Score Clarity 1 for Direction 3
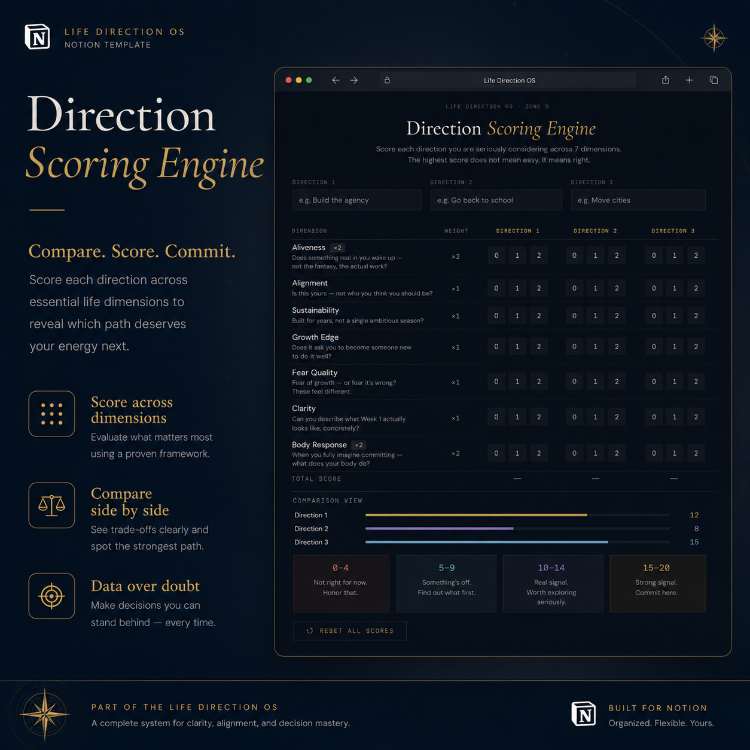 (674, 417)
